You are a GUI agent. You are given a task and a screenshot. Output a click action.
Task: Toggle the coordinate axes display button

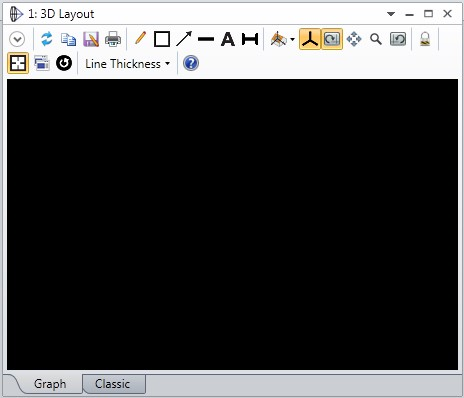pyautogui.click(x=310, y=39)
